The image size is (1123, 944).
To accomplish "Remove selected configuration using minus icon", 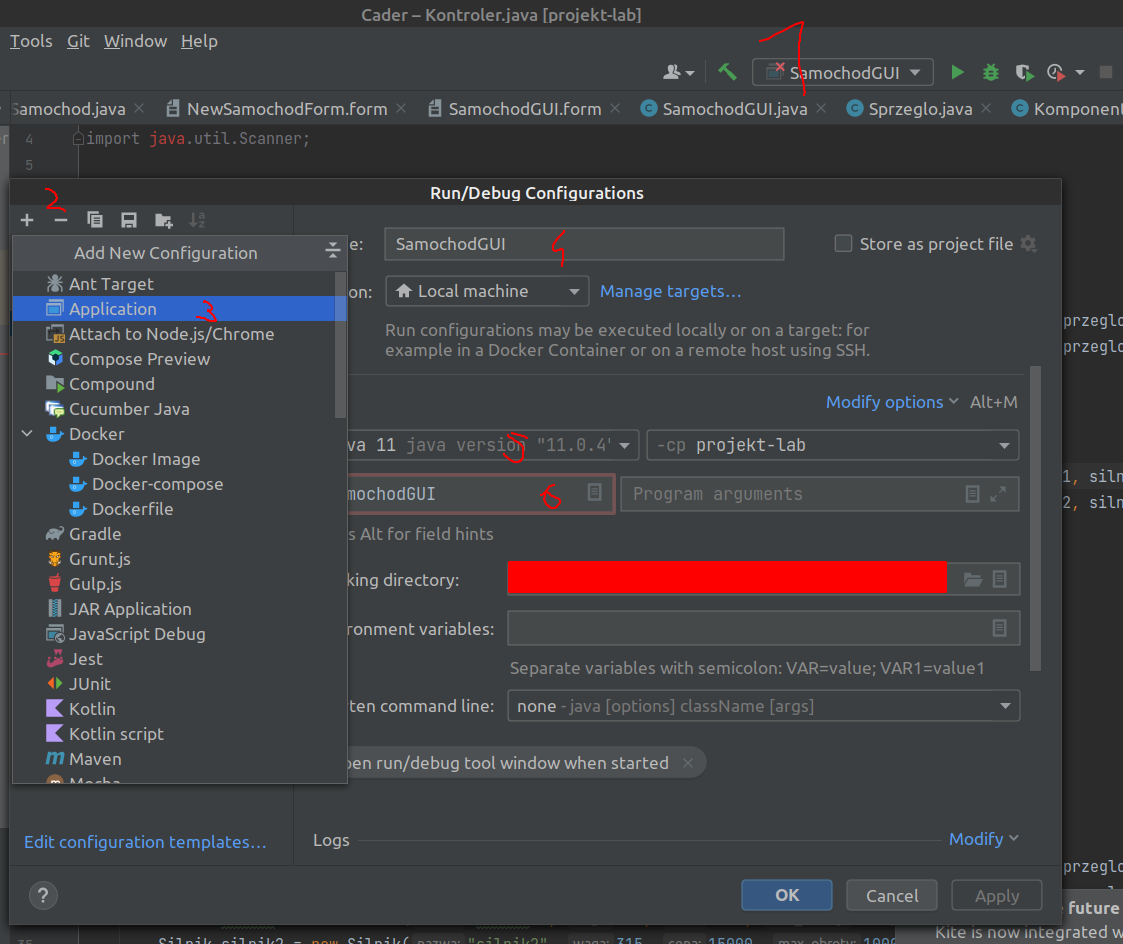I will coord(59,219).
